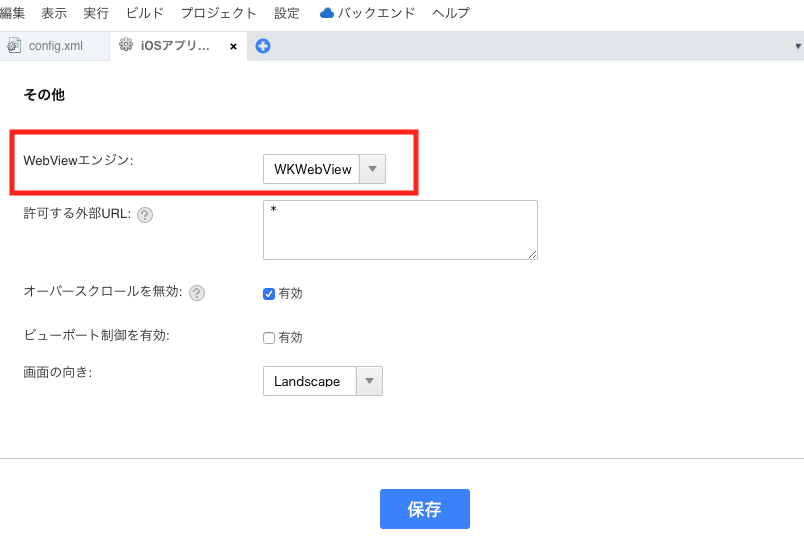804x545 pixels.
Task: Click the config.xml file icon
Action: [14, 46]
